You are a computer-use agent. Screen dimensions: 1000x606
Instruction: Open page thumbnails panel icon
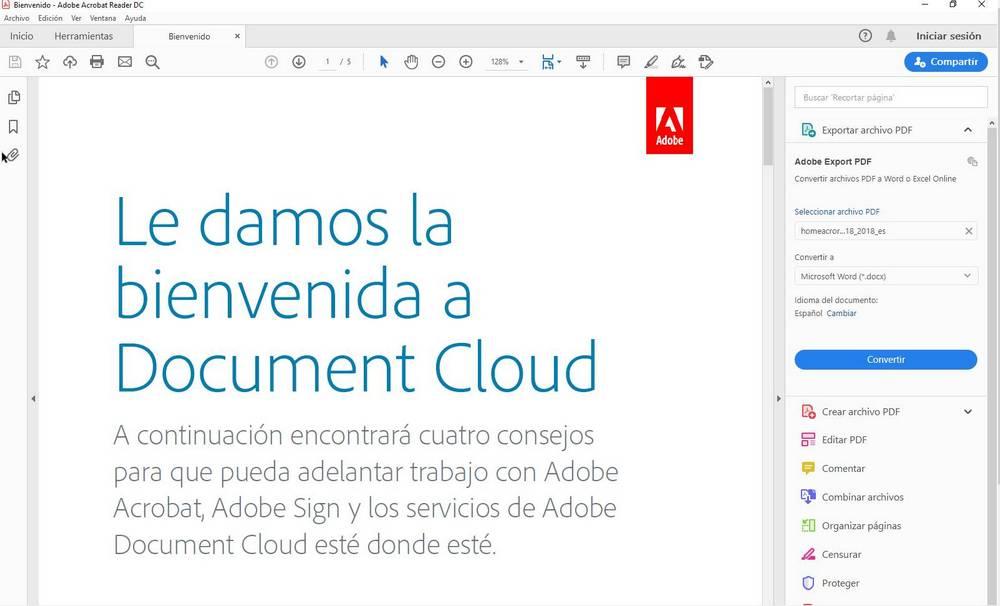tap(13, 97)
